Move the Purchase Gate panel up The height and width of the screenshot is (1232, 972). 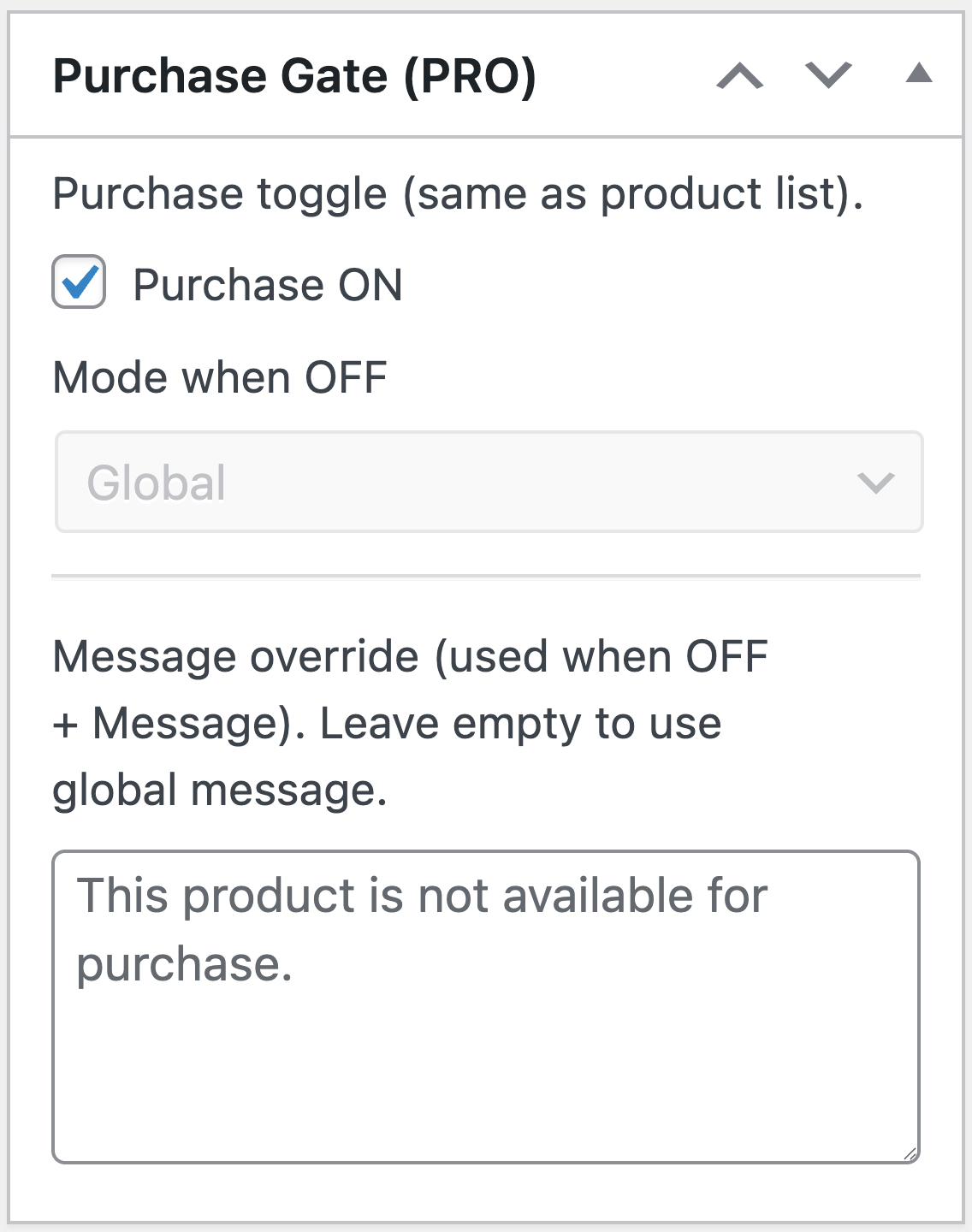pyautogui.click(x=740, y=76)
